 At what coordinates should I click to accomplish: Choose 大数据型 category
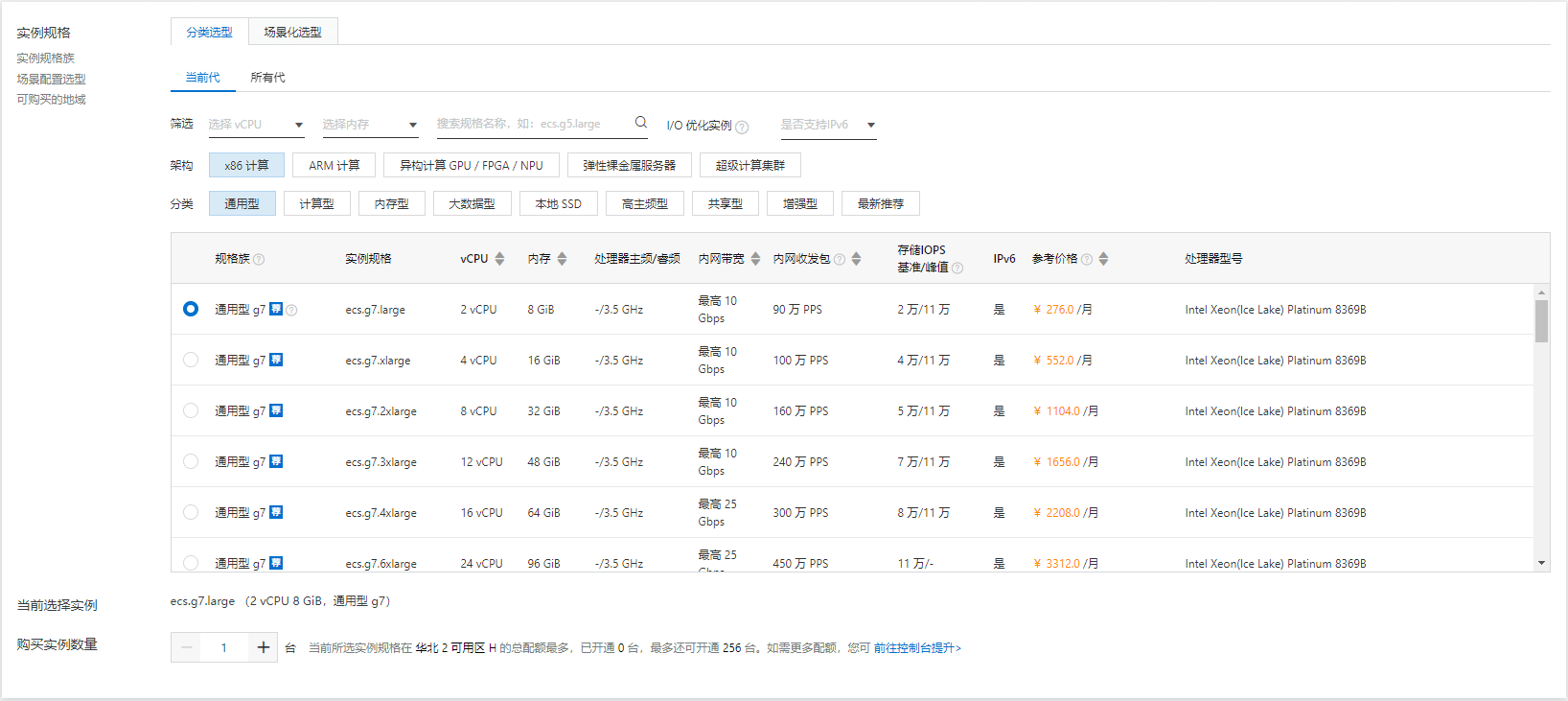click(x=472, y=203)
